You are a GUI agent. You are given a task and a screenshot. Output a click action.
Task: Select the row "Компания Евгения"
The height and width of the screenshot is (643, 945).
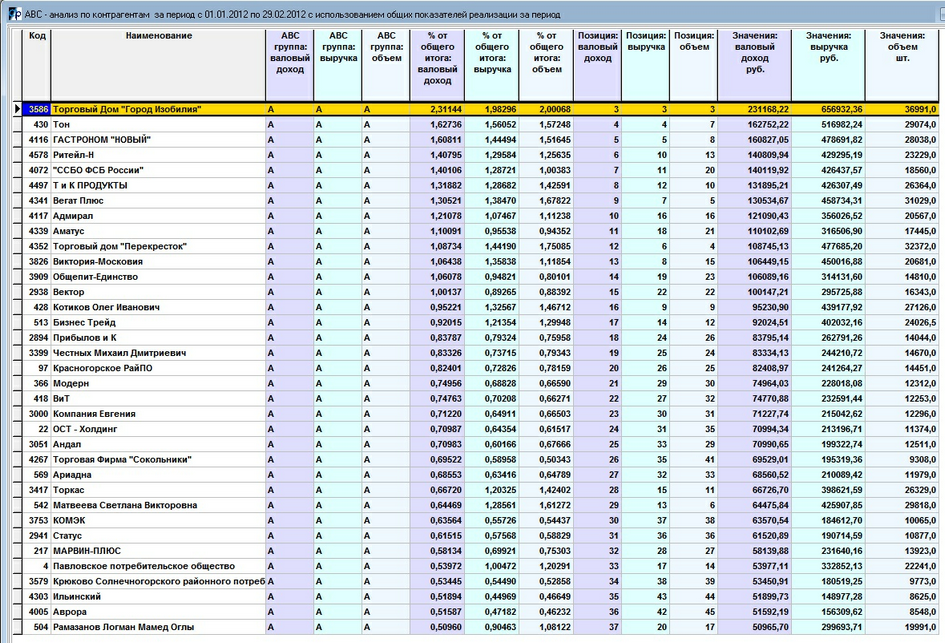click(x=480, y=413)
